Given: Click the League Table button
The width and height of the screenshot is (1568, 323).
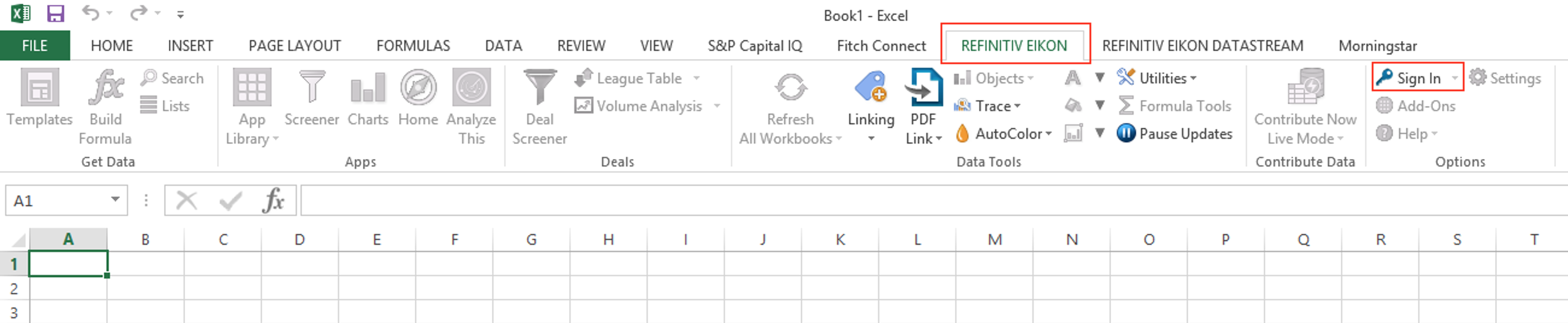Looking at the screenshot, I should (629, 78).
